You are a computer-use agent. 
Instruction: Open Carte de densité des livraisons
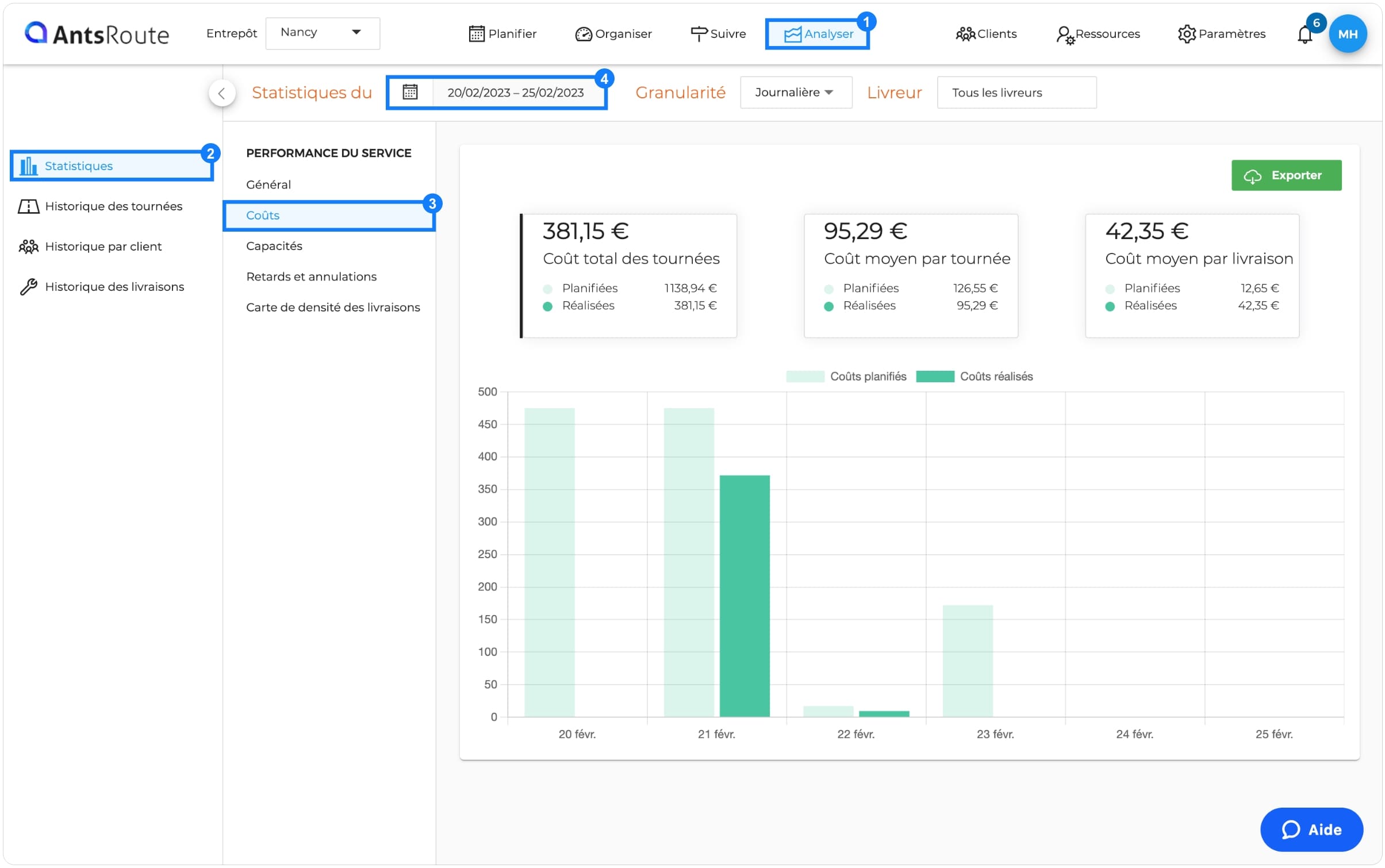coord(333,308)
